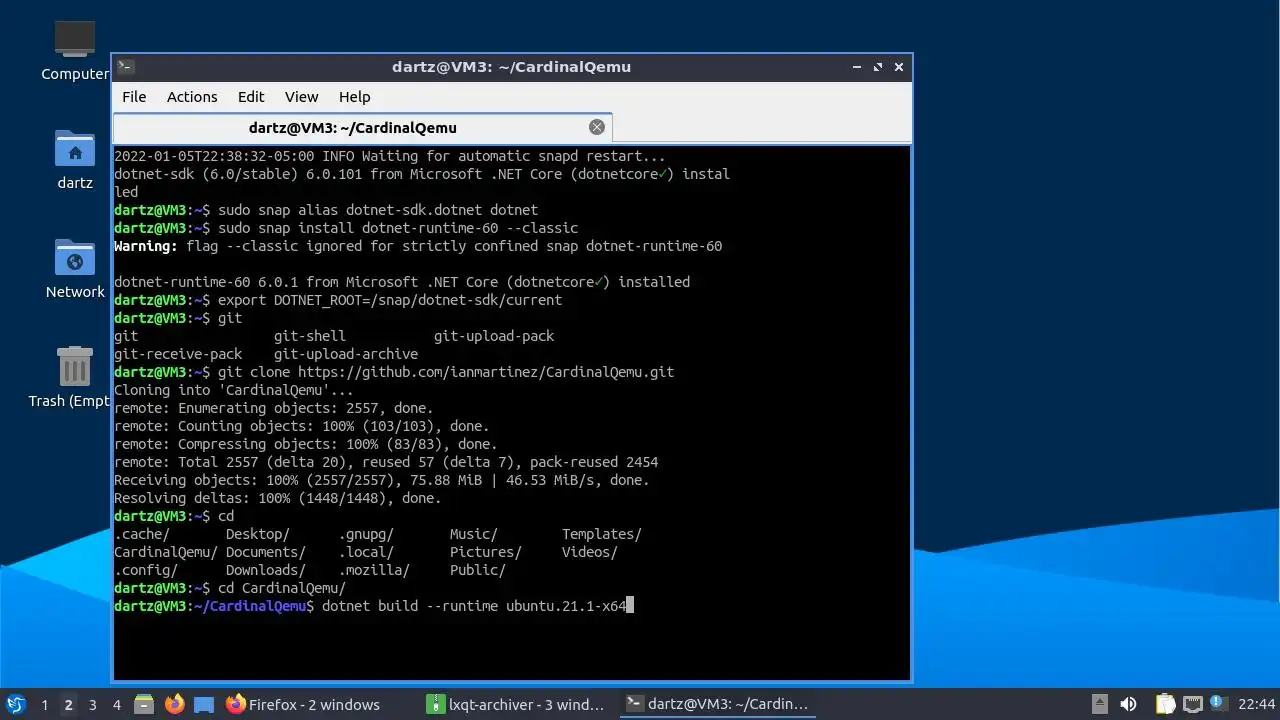The width and height of the screenshot is (1280, 720).
Task: Close the terminal window
Action: [899, 67]
